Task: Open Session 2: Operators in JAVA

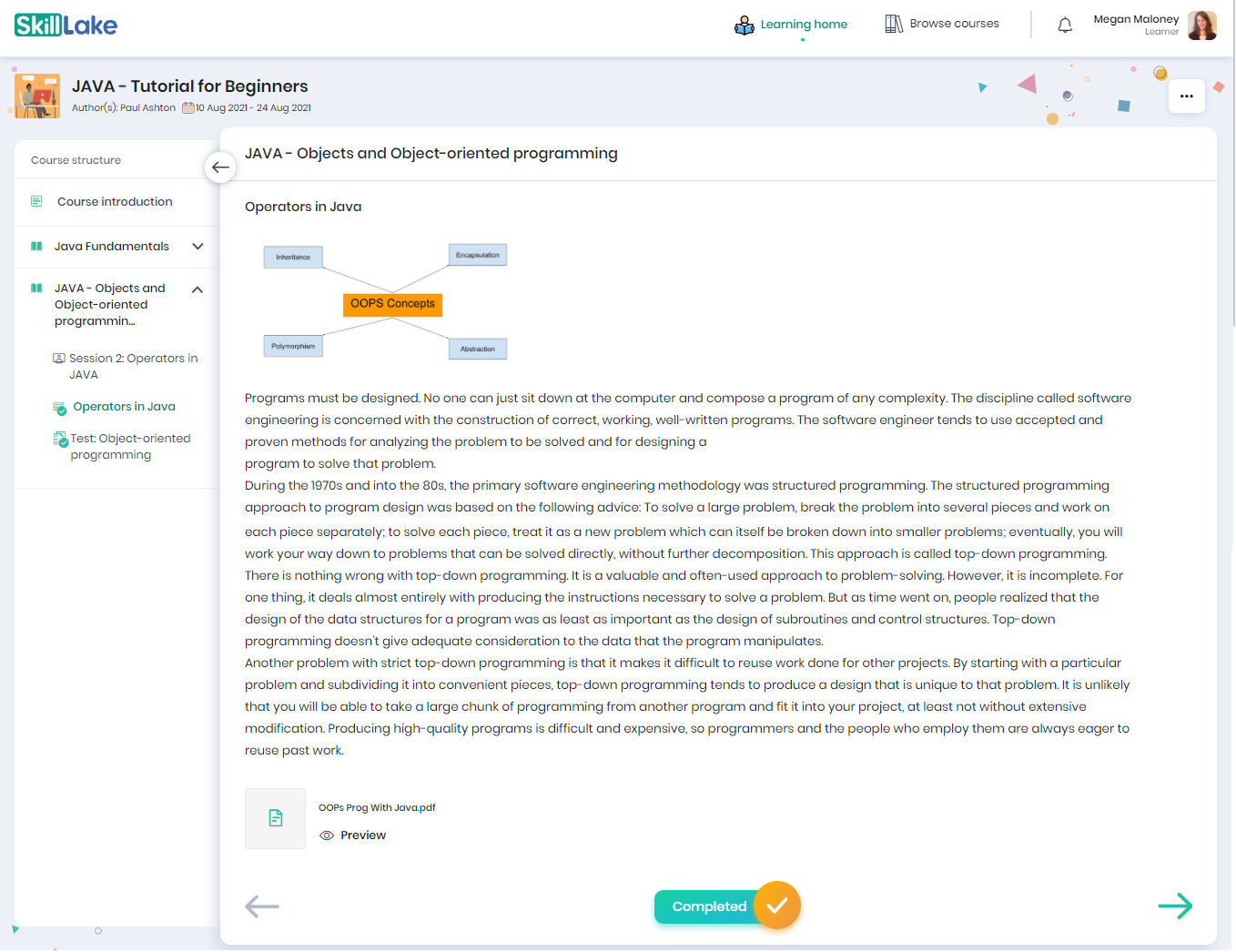Action: tap(133, 367)
